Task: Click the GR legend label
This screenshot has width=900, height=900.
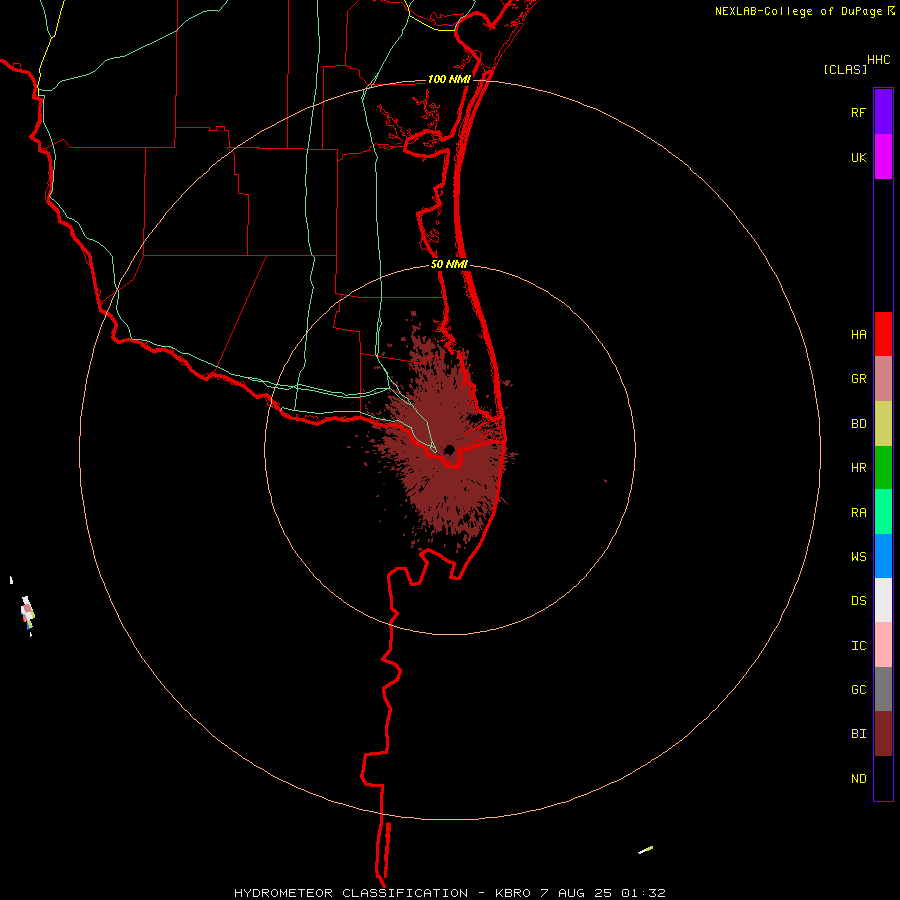Action: tap(858, 379)
